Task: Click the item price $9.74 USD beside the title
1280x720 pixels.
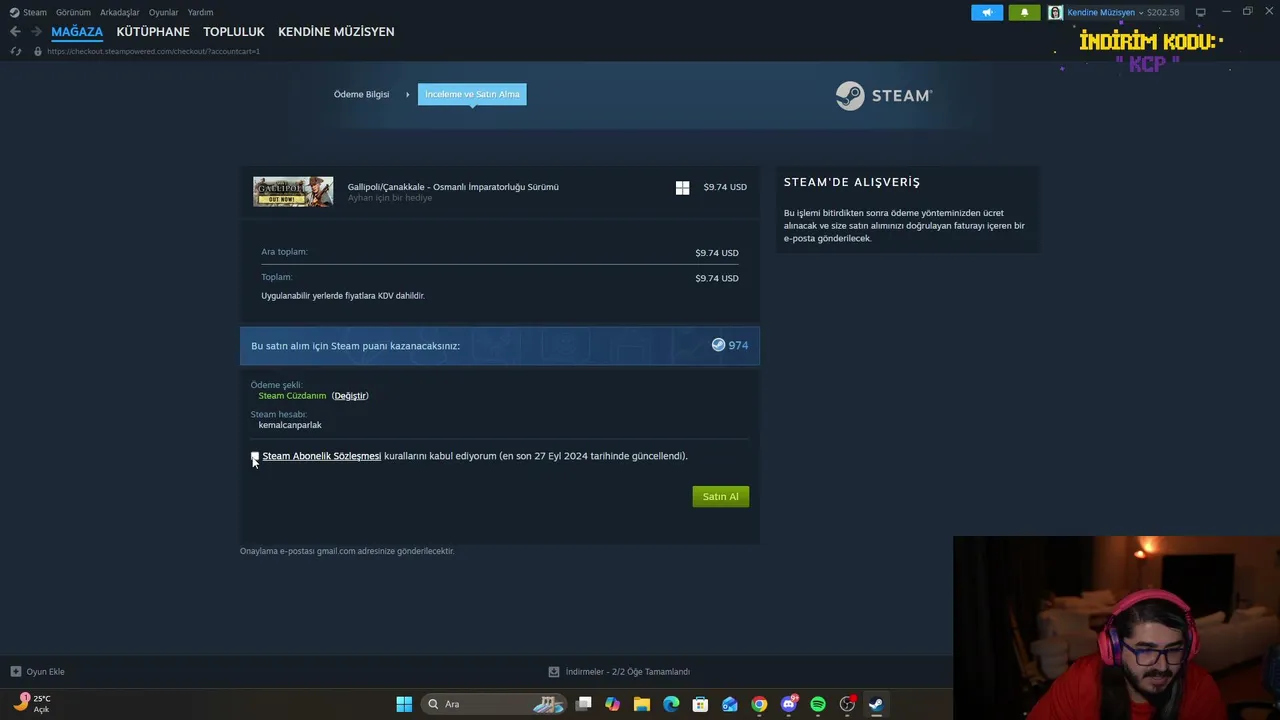Action: 725,187
